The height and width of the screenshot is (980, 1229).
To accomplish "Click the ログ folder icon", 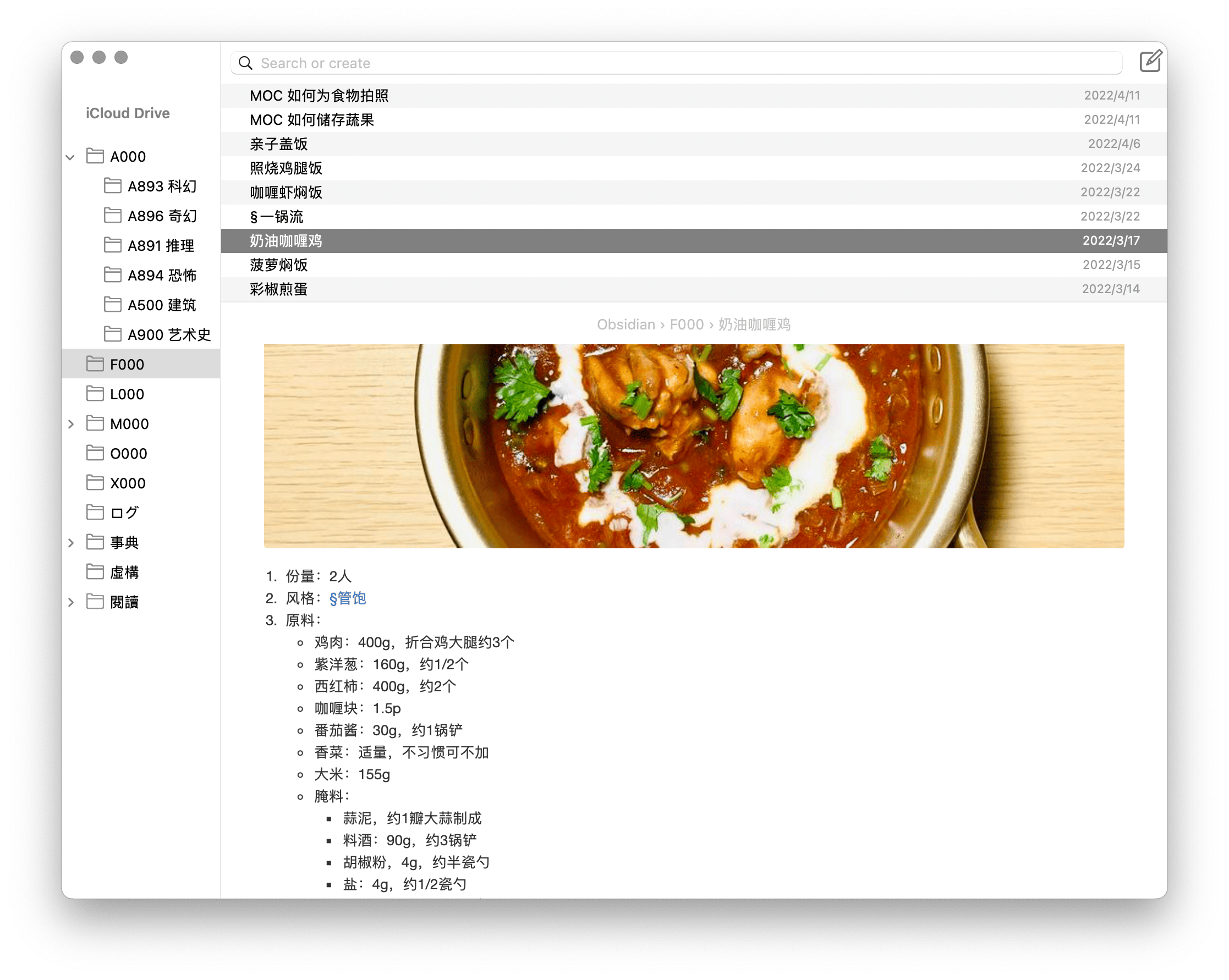I will tap(95, 511).
